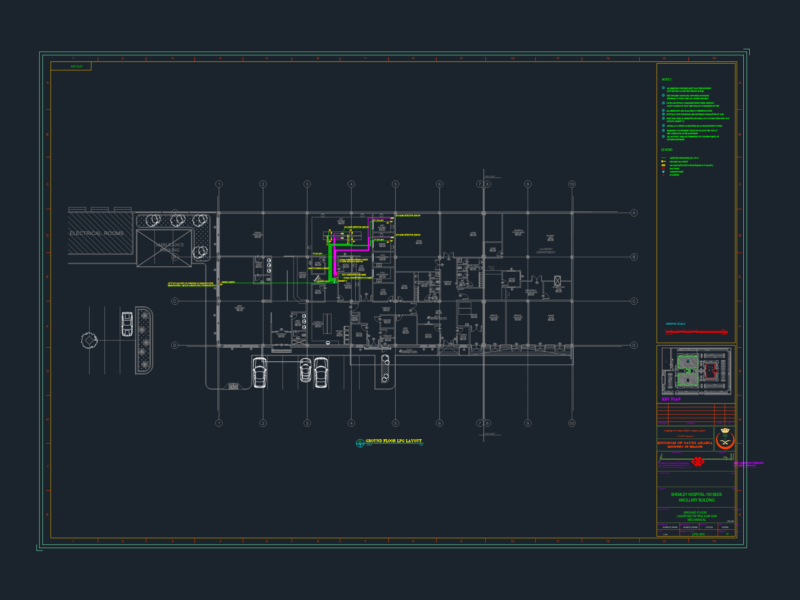The image size is (800, 600).
Task: Select the LEGEND heading
Action: point(667,150)
